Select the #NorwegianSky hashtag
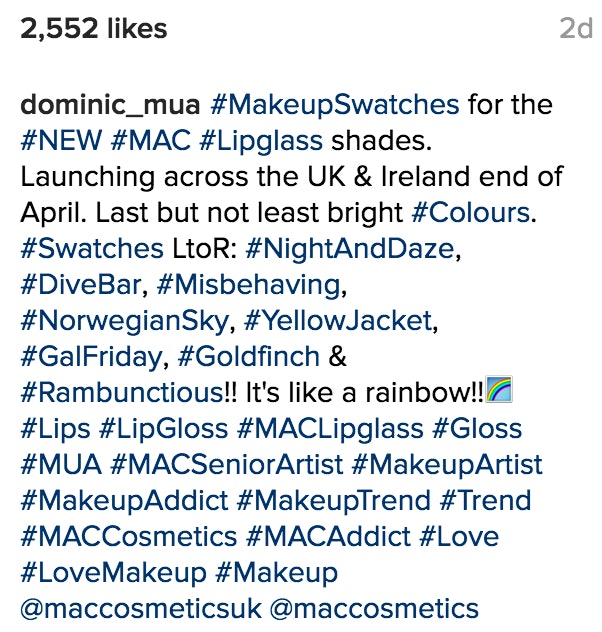Viewport: 602px width, 632px height. coord(125,322)
